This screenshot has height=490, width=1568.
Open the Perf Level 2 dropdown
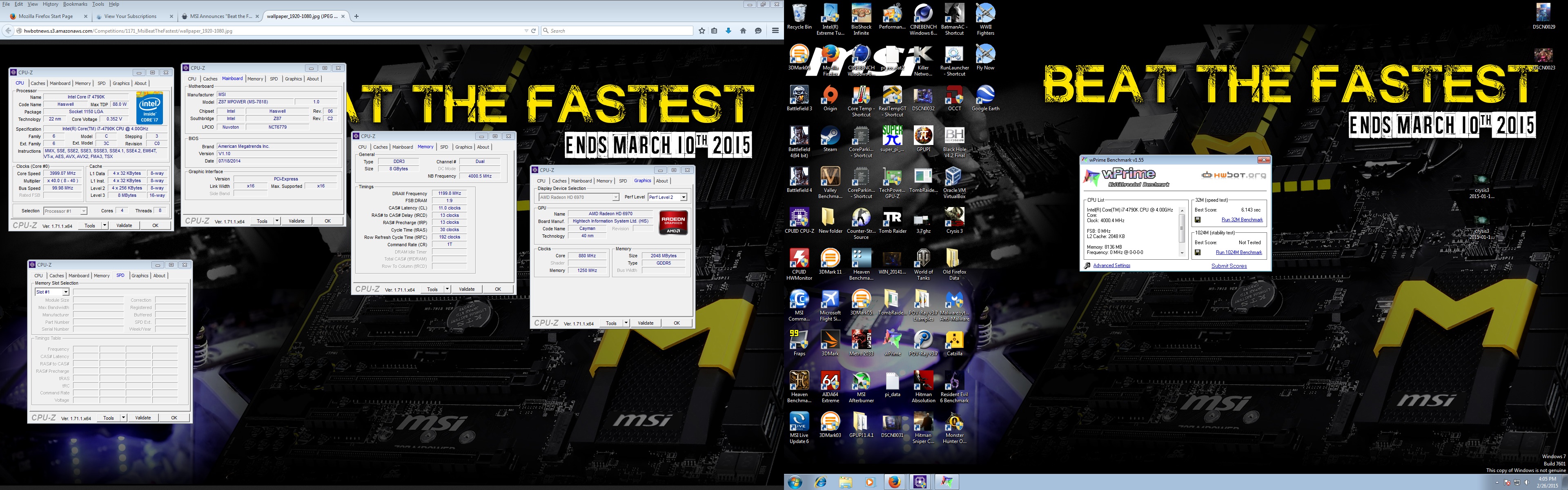[x=684, y=197]
